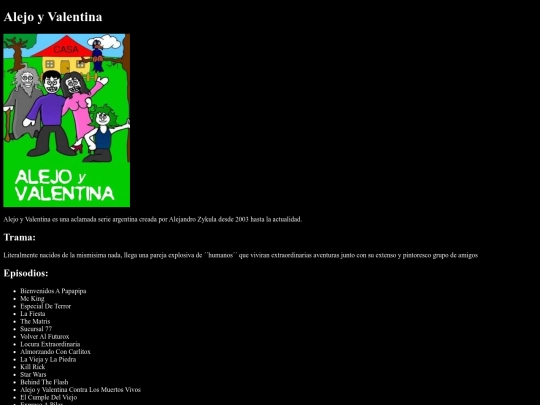Click La Vieja y La Piedra
This screenshot has height=405, width=540.
point(48,359)
